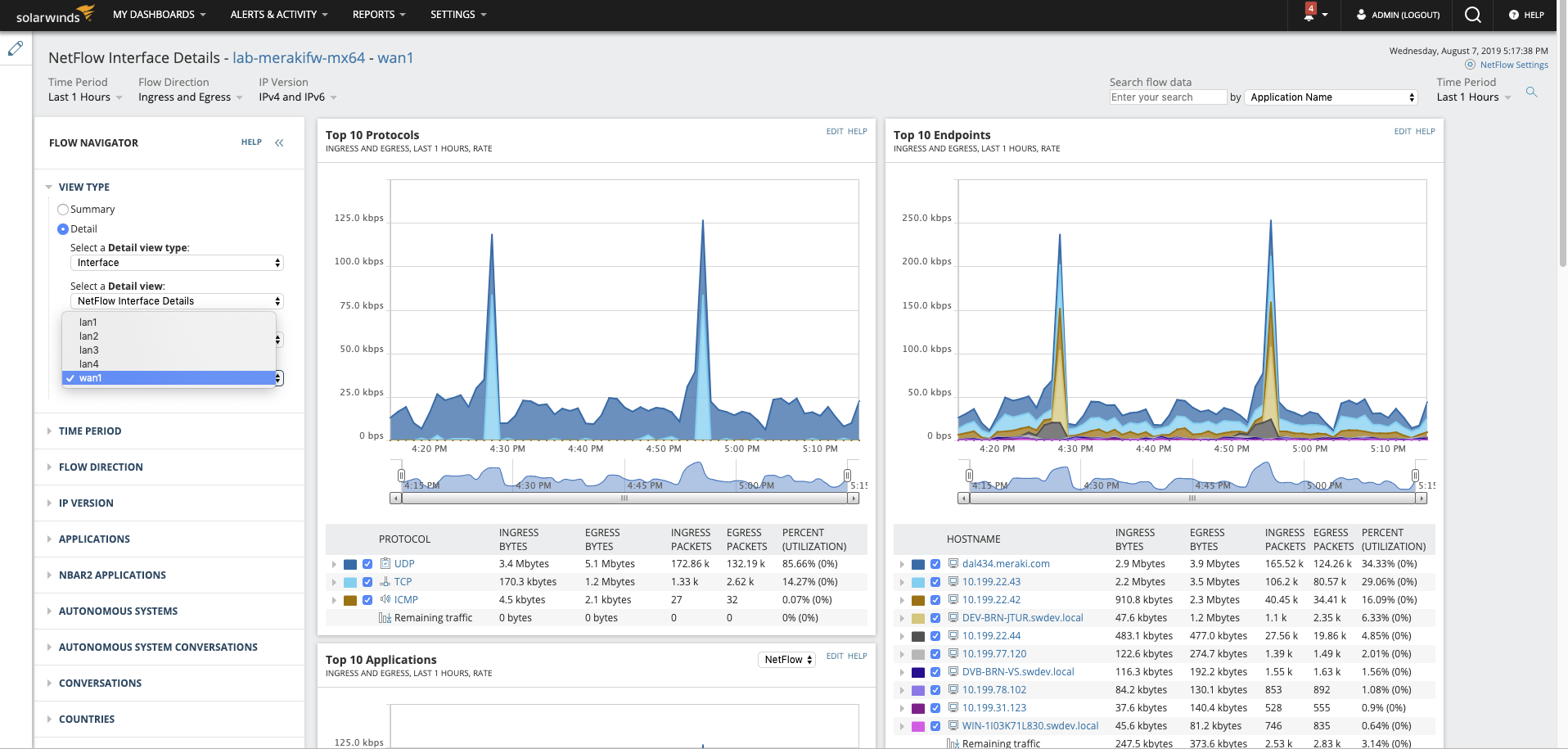Choose lan3 from the interface list

(169, 350)
